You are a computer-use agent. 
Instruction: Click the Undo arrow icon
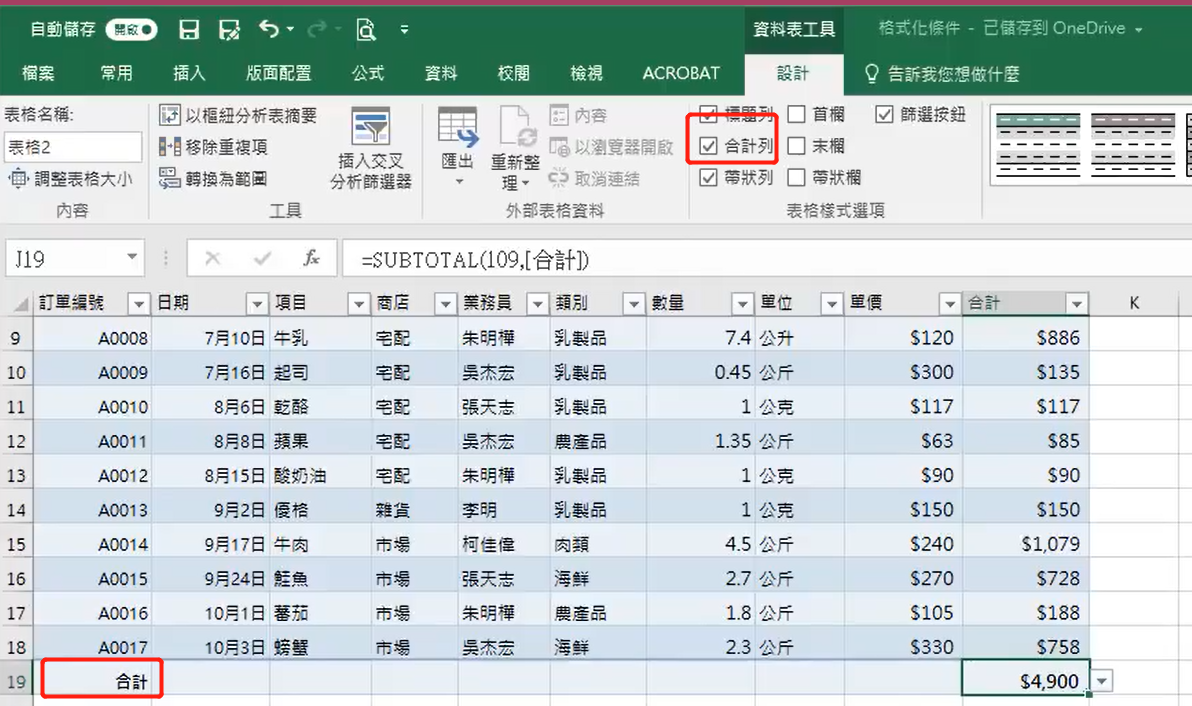[269, 29]
